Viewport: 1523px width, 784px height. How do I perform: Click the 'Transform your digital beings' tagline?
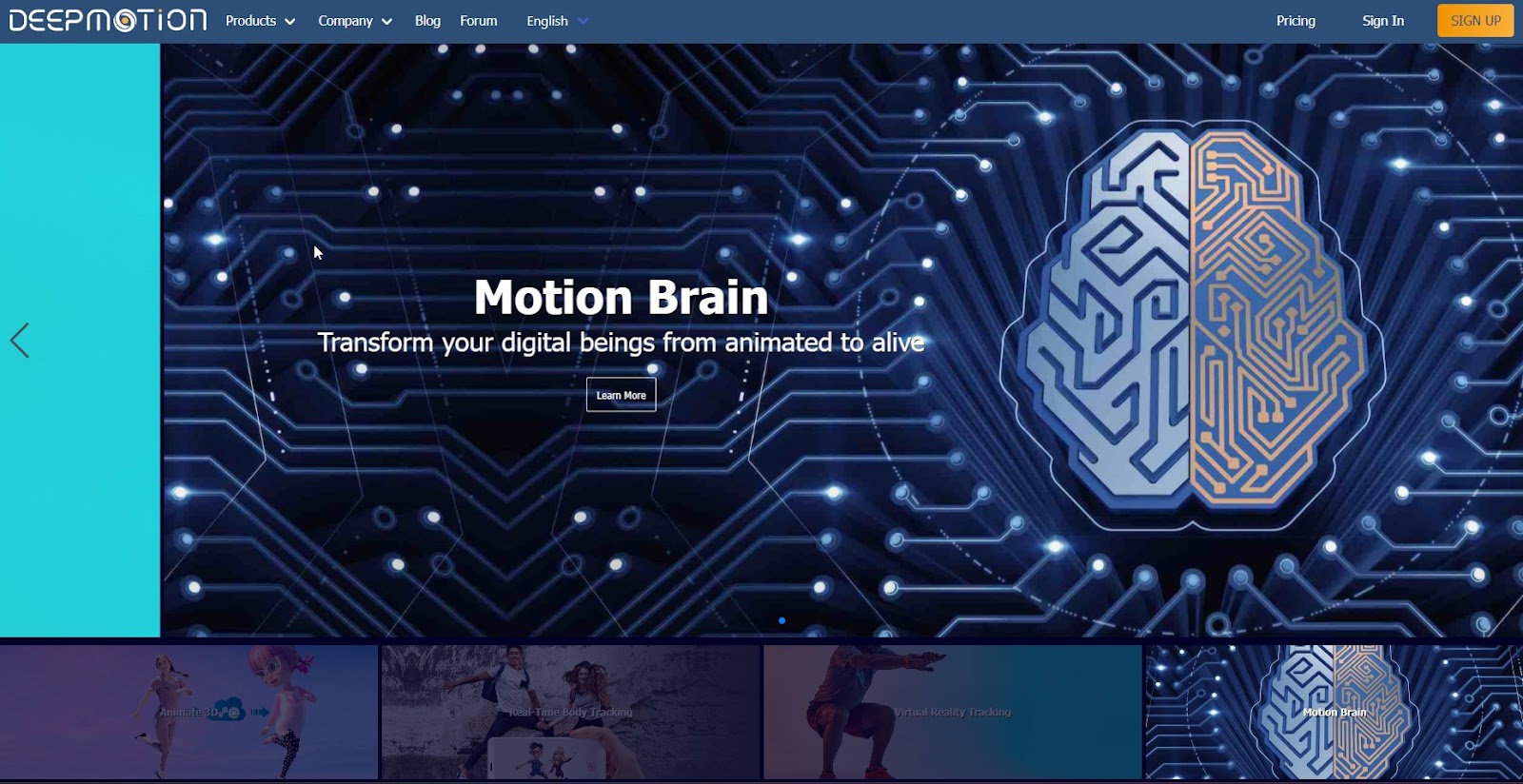621,343
